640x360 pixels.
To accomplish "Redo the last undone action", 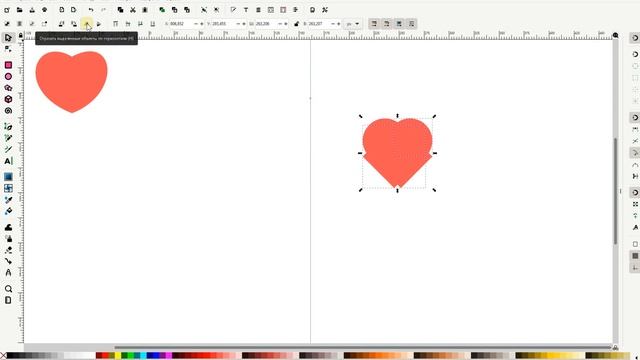I will pyautogui.click(x=103, y=10).
